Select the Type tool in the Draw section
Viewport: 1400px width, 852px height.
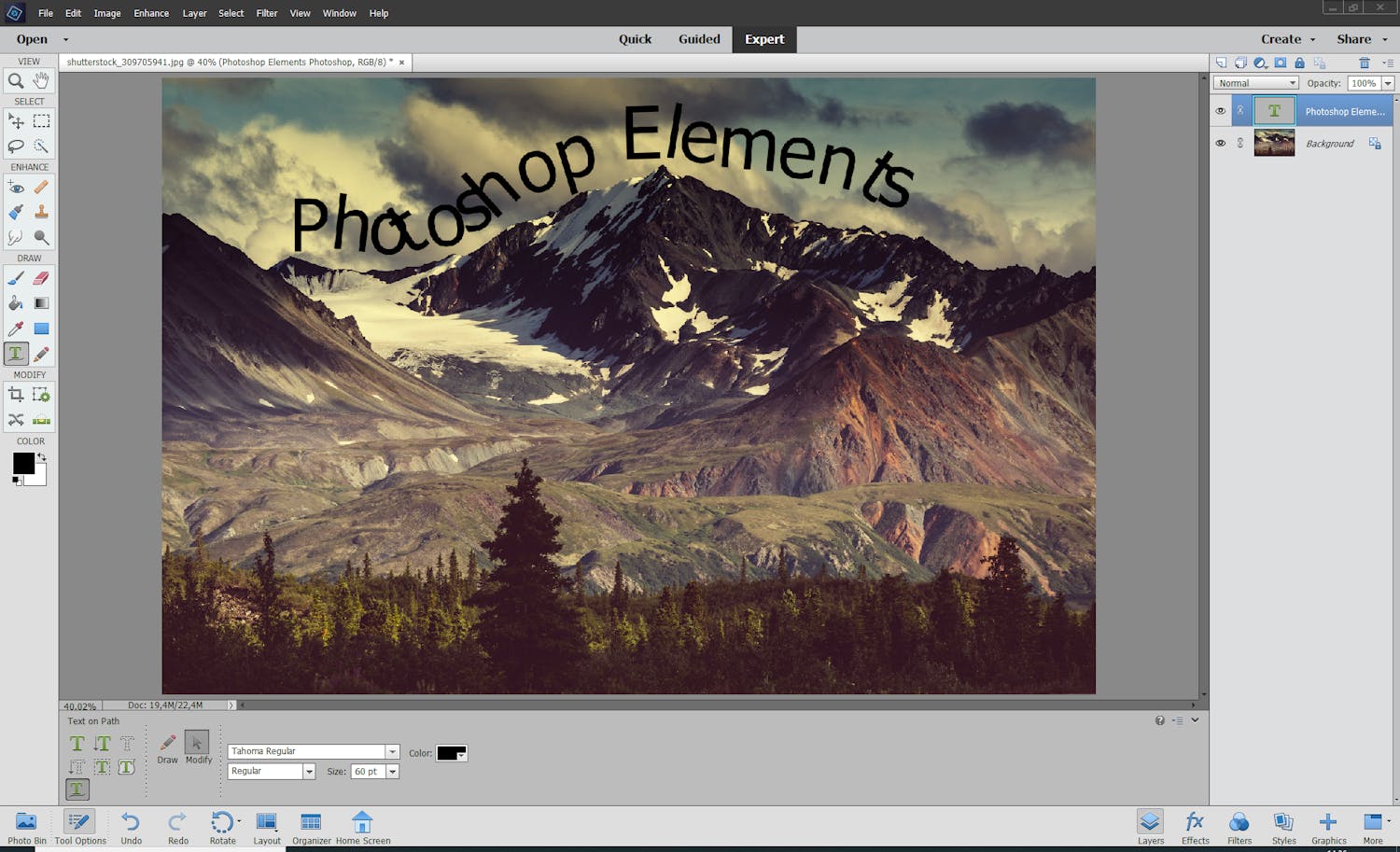tap(16, 354)
